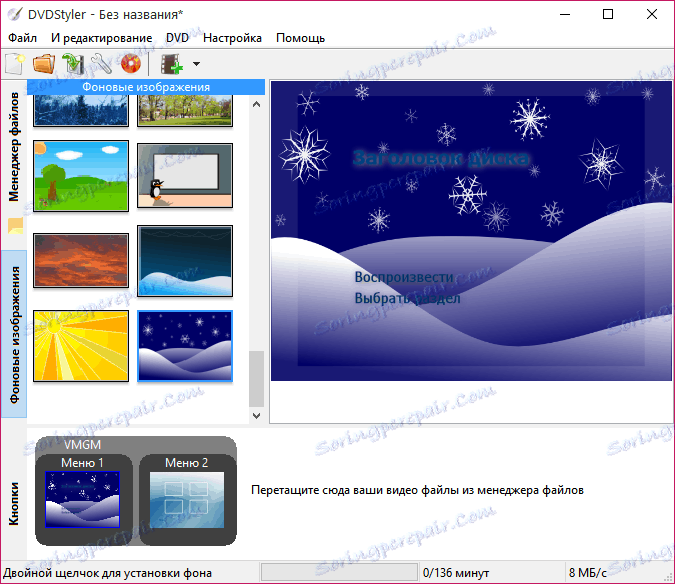Image resolution: width=675 pixels, height=584 pixels.
Task: Select the Меню 2 thumbnail
Action: tap(187, 499)
